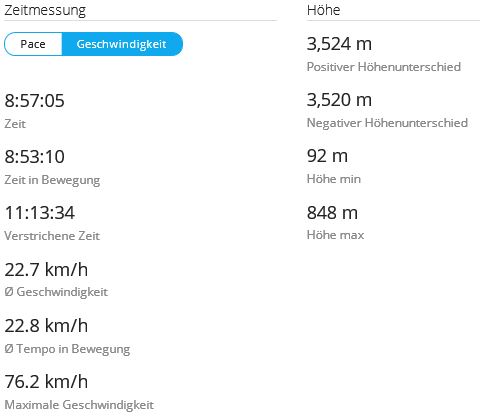Select the 11:13:34 elapsed time value
This screenshot has width=480, height=417.
(x=39, y=213)
